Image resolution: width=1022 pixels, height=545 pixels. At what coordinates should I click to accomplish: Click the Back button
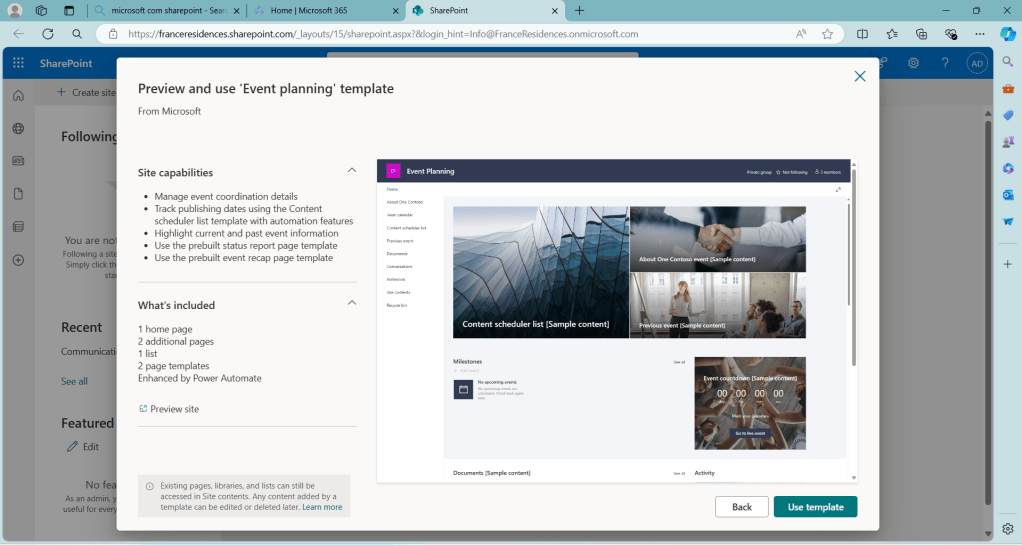coord(741,507)
